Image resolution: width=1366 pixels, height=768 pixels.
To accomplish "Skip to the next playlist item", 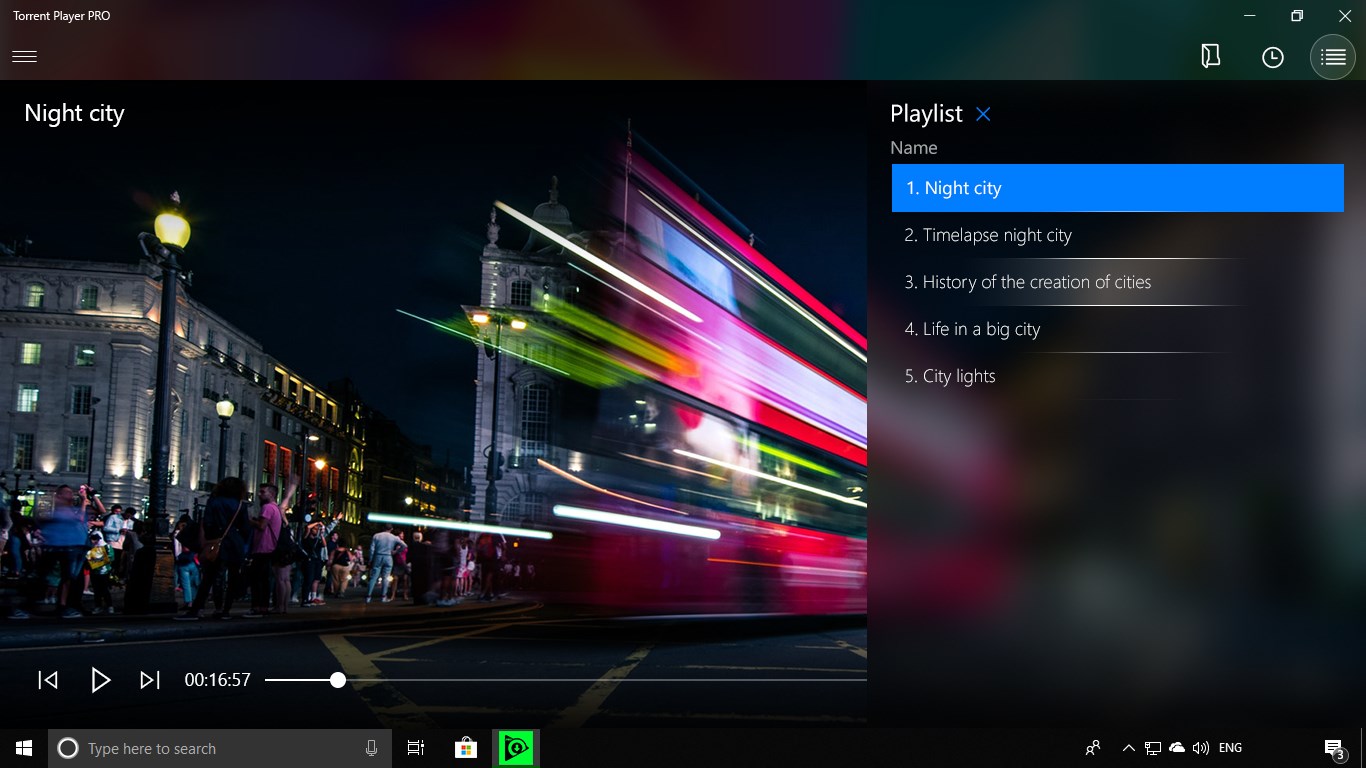I will click(x=149, y=680).
